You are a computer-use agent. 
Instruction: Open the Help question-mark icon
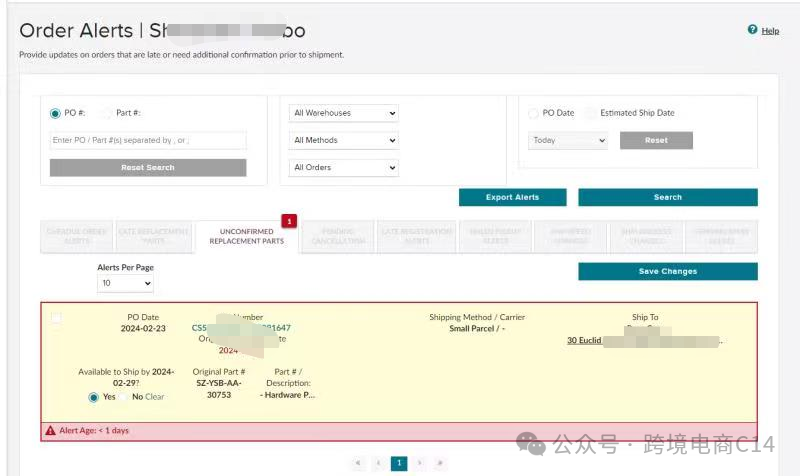click(x=752, y=30)
